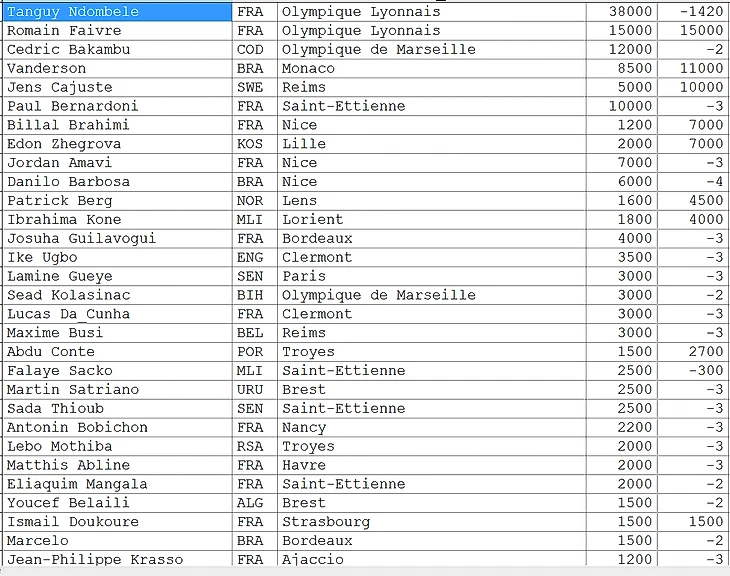The height and width of the screenshot is (576, 730).
Task: Select the Romain Faivre name cell
Action: click(117, 31)
